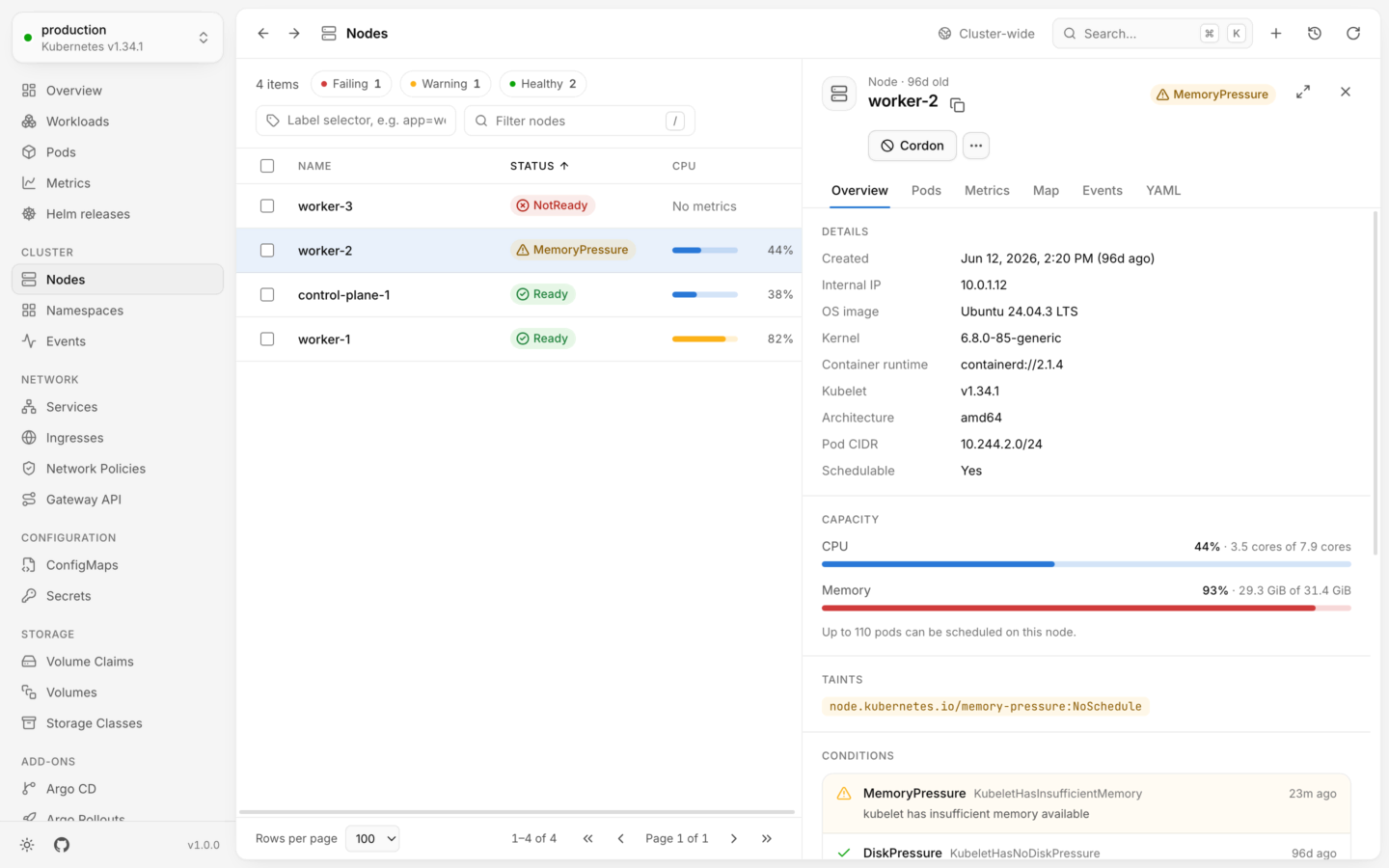Click the Memory 93% capacity bar
This screenshot has width=1389, height=868.
pyautogui.click(x=1086, y=609)
